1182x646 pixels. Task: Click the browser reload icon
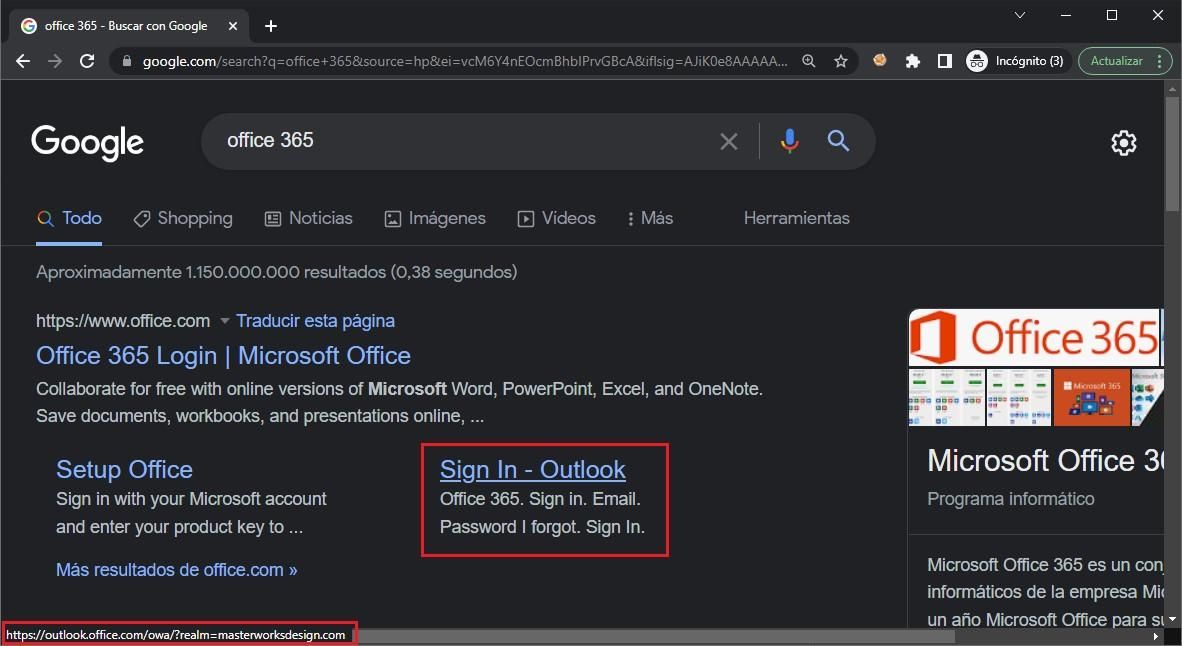87,60
